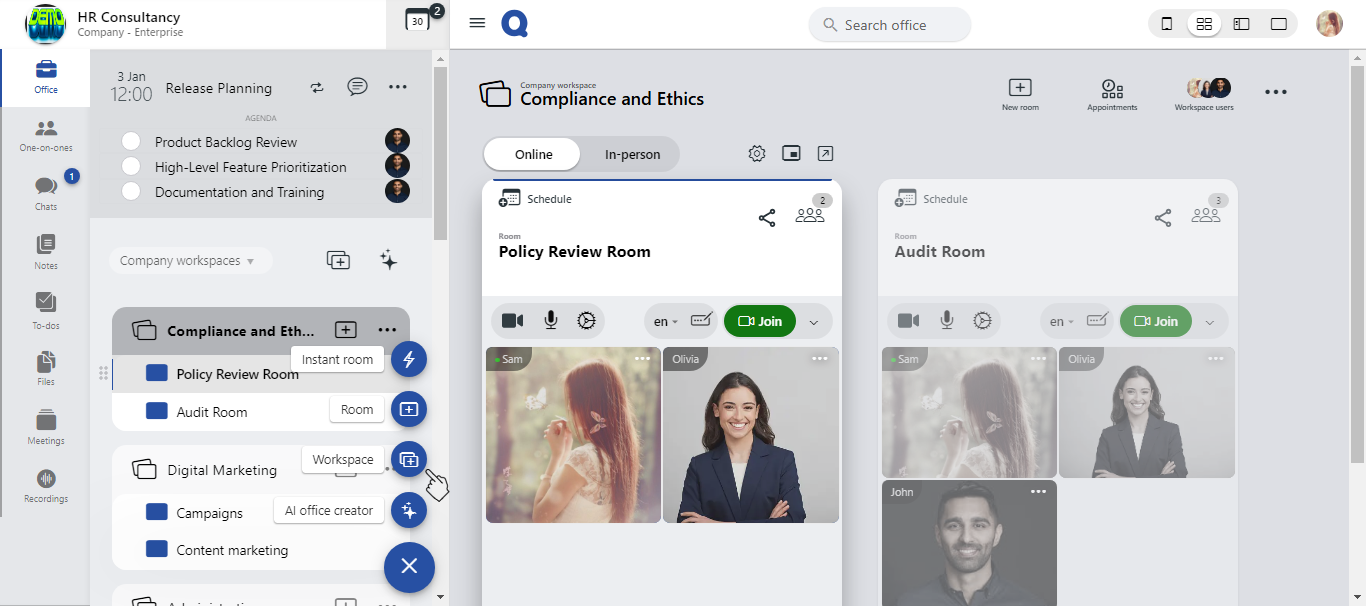Join the Policy Review Room
The height and width of the screenshot is (606, 1366).
point(760,321)
